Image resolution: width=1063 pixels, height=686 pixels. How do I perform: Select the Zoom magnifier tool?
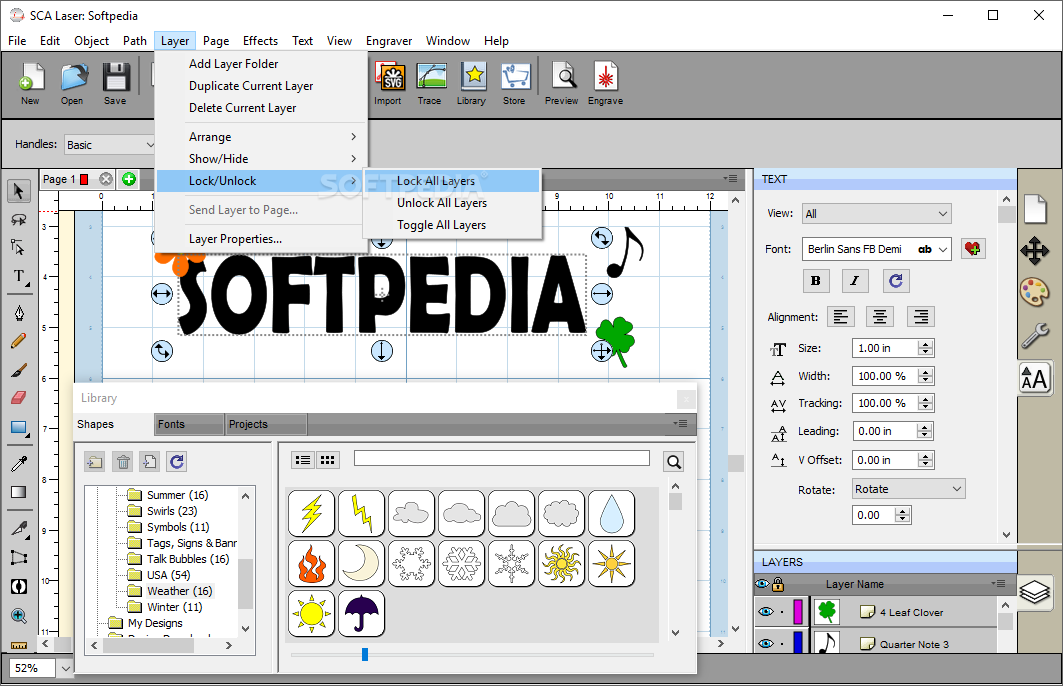pyautogui.click(x=19, y=616)
